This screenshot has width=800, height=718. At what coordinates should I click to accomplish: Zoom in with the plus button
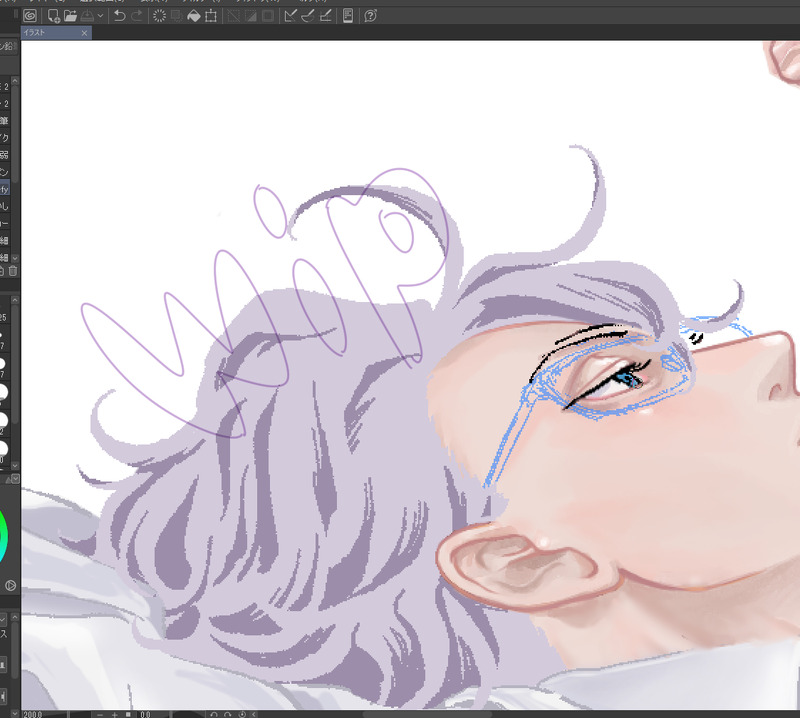point(115,715)
